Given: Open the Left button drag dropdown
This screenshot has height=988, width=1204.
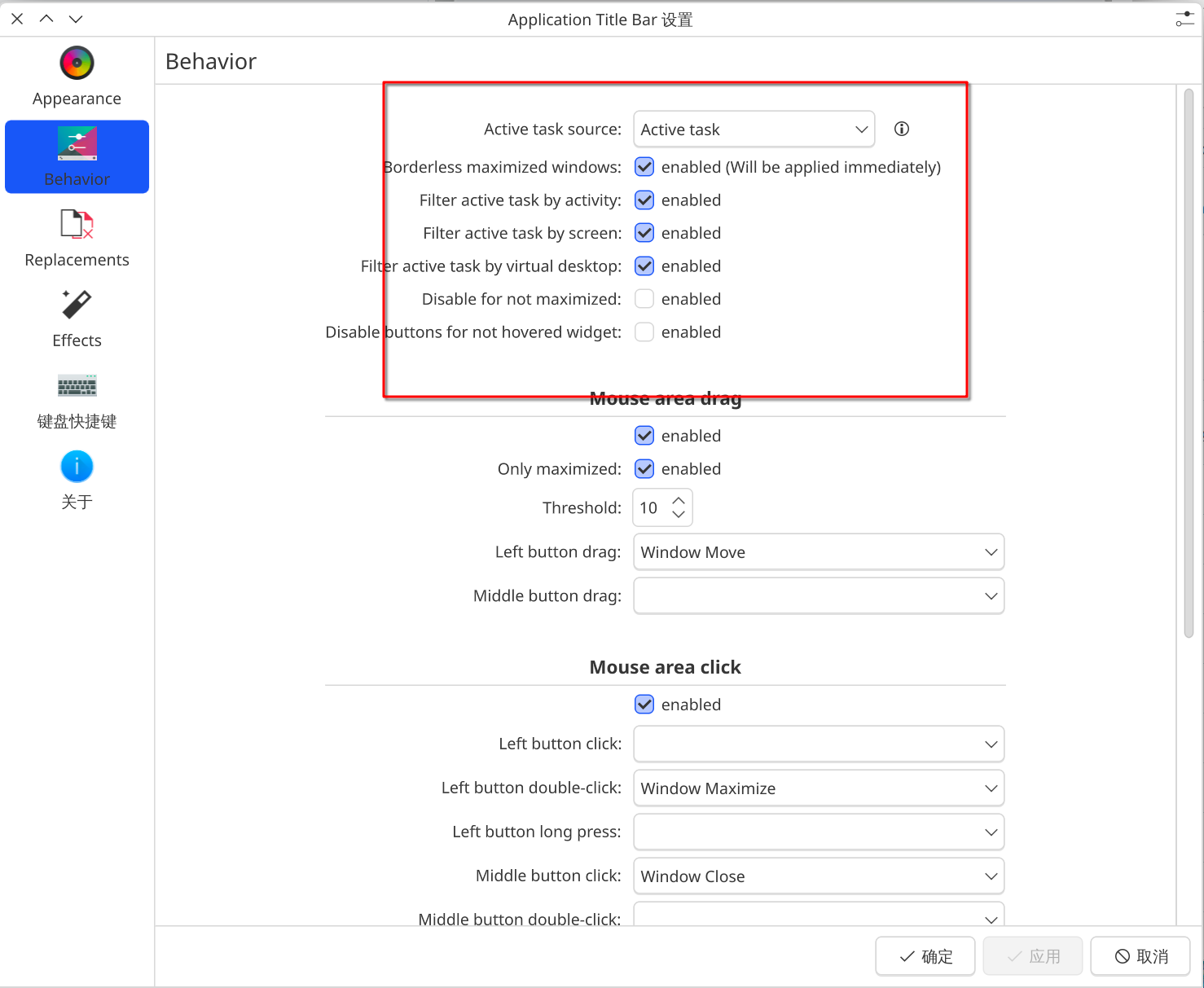Looking at the screenshot, I should pos(819,552).
